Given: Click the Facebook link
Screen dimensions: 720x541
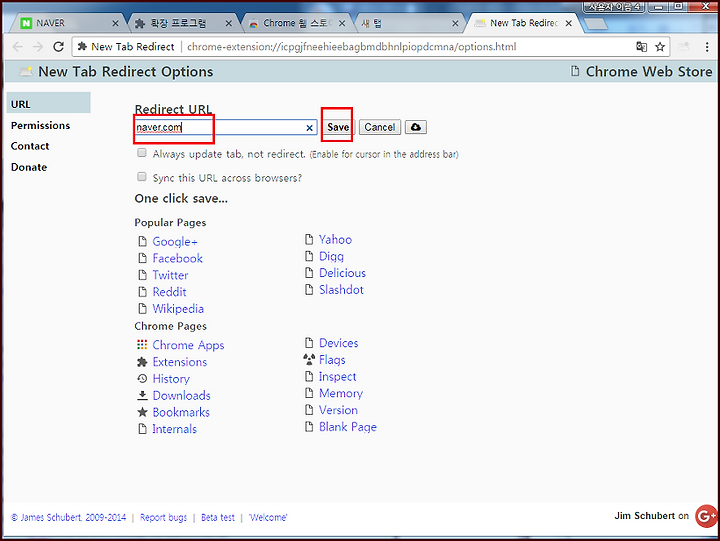Looking at the screenshot, I should pos(177,258).
